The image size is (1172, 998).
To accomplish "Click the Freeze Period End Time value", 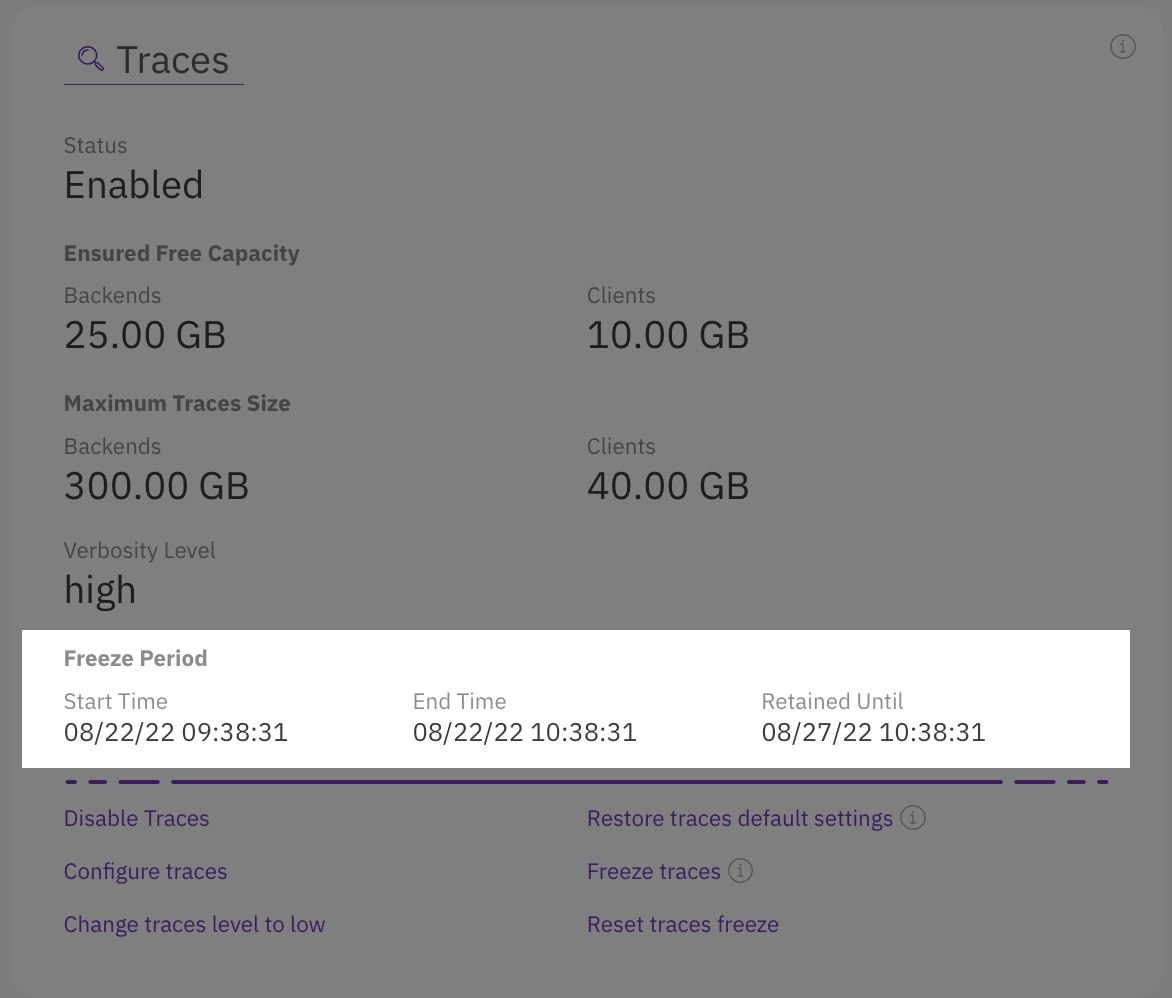I will [x=524, y=733].
